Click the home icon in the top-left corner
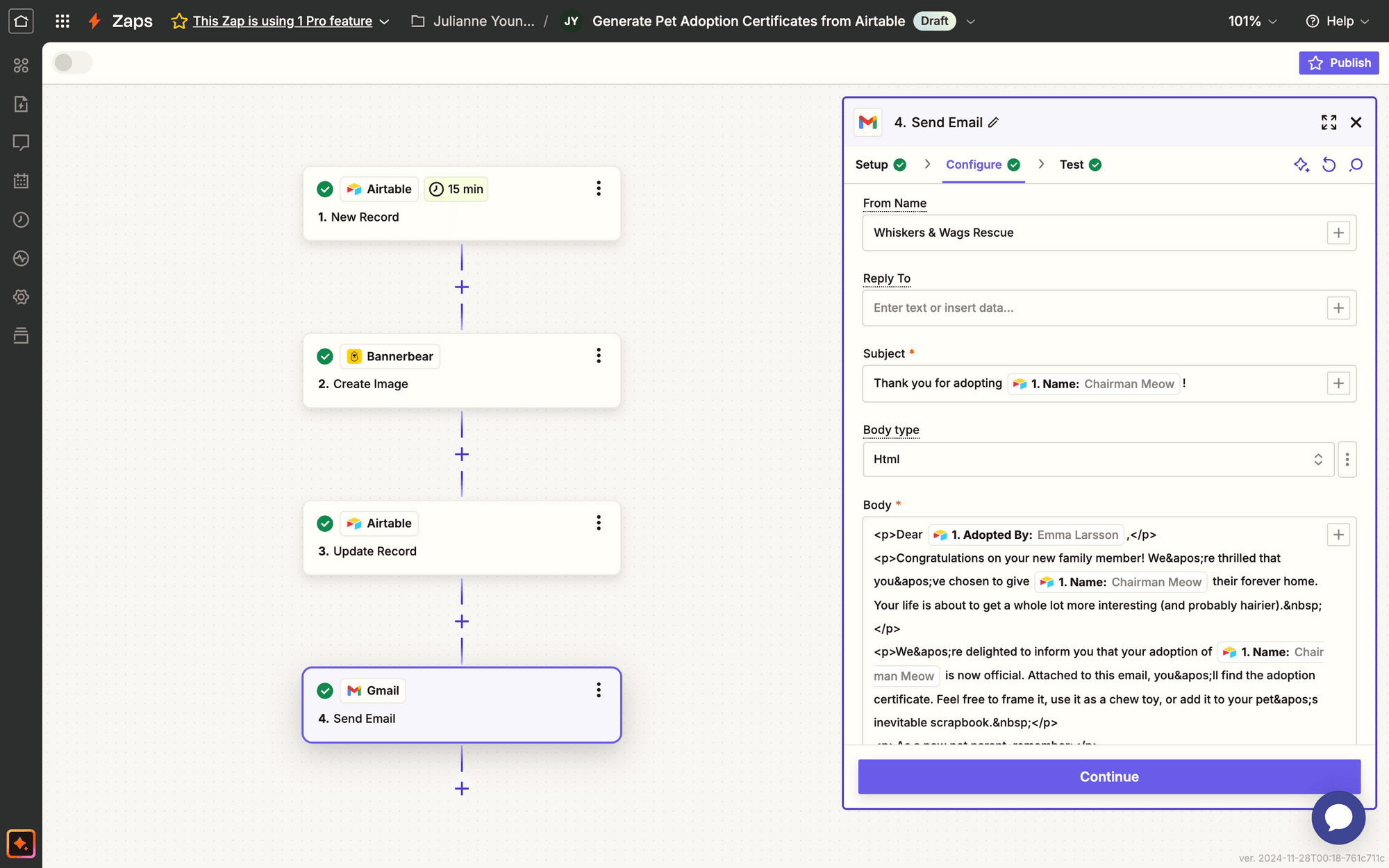Screen dimensions: 1389x868 tap(21, 21)
